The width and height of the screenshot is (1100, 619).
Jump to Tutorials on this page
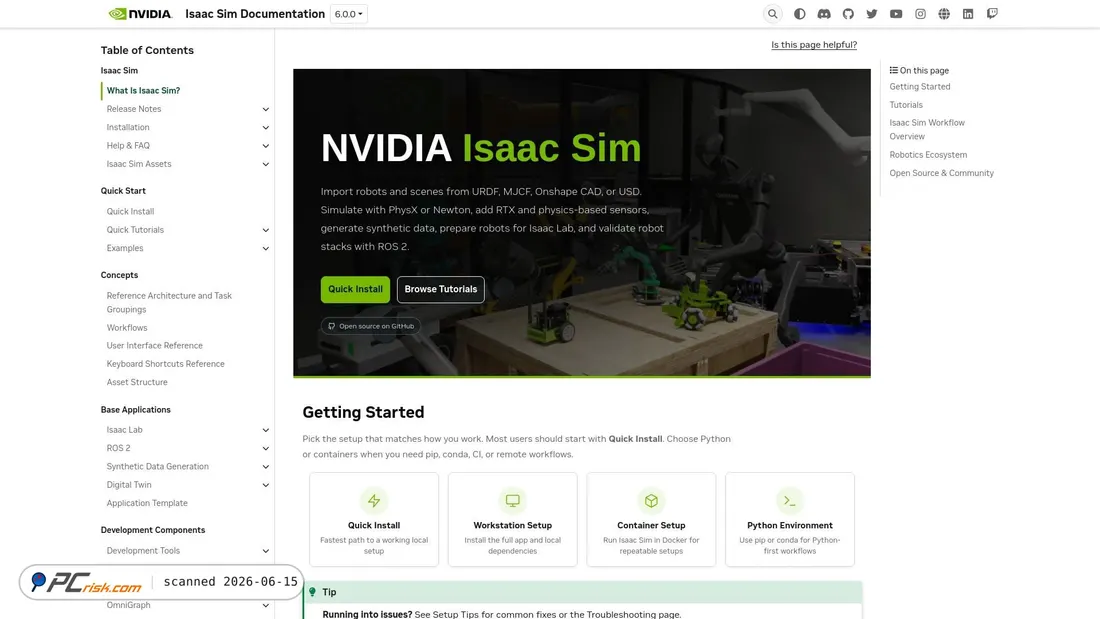(906, 105)
